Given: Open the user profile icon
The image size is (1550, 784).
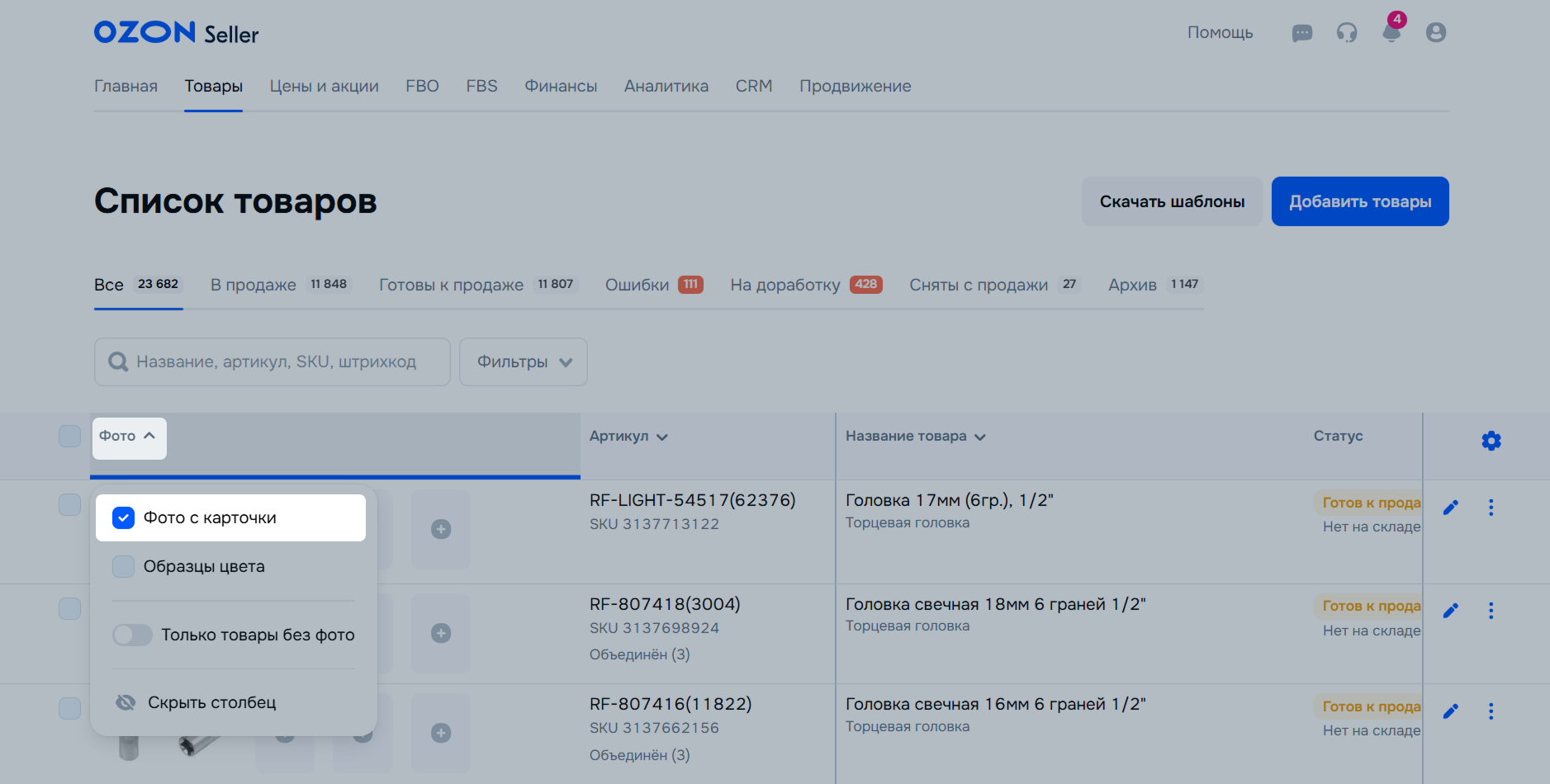Looking at the screenshot, I should pos(1435,32).
